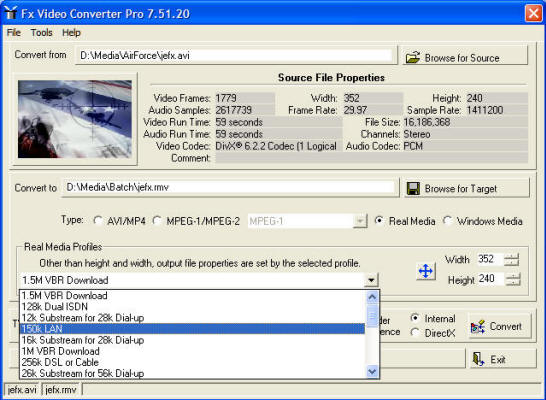Select the MPEG-1/MPEG-2 type radio button
The height and width of the screenshot is (400, 546).
157,221
